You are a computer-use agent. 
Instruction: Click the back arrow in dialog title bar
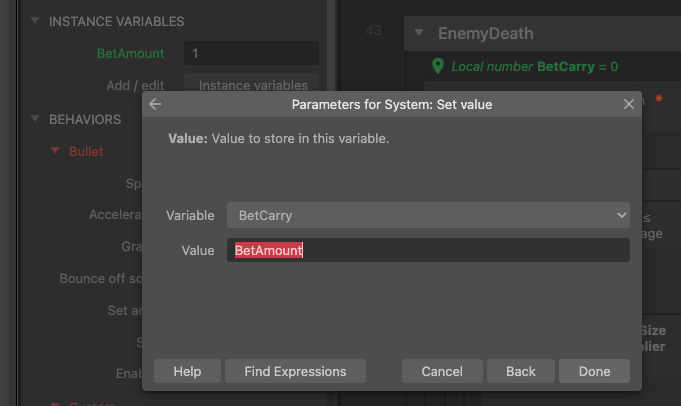155,104
